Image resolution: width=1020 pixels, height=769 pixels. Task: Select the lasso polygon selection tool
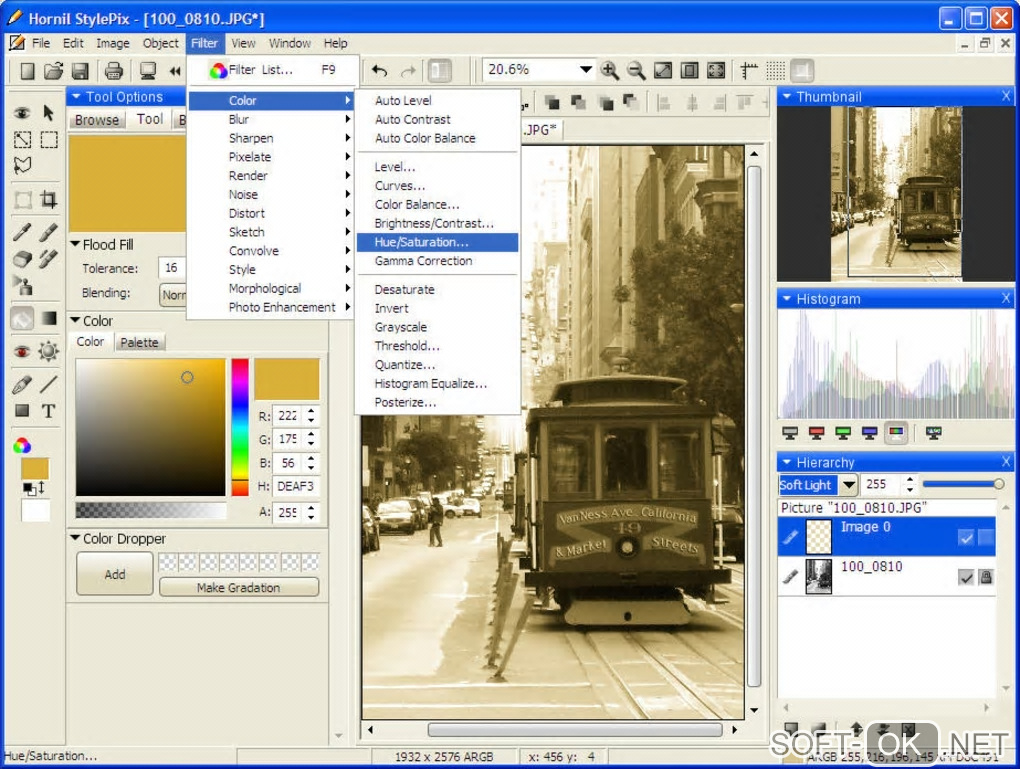pos(22,165)
